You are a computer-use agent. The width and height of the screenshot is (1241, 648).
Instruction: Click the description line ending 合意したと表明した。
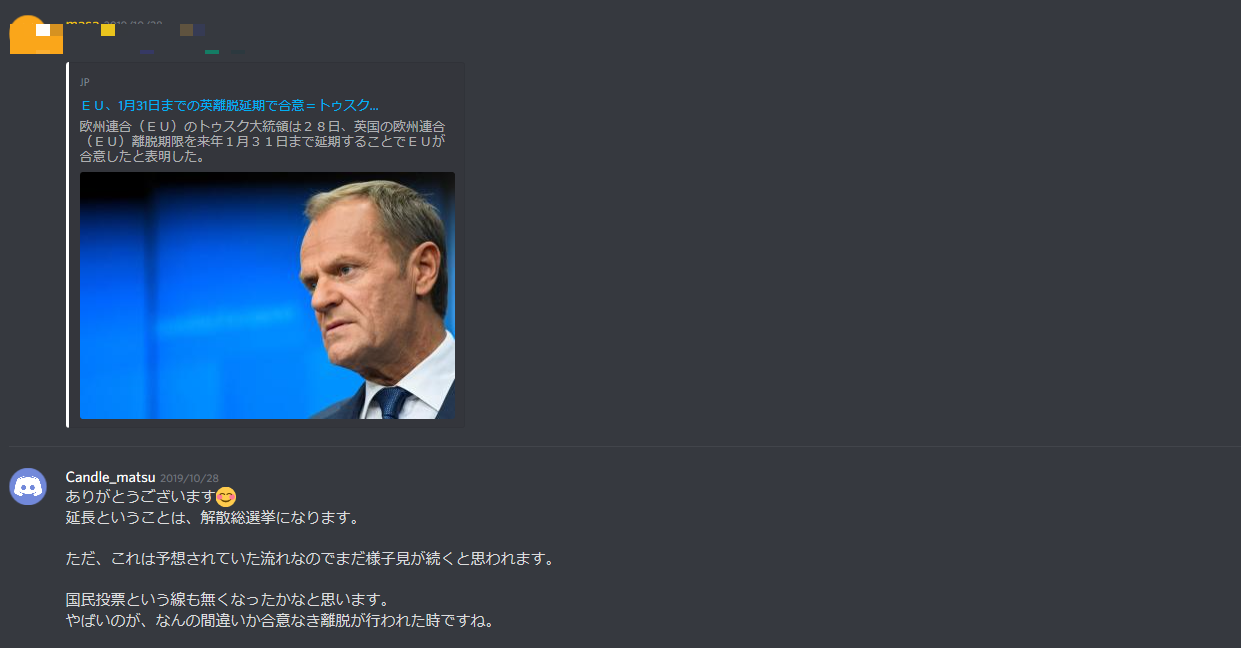pyautogui.click(x=142, y=157)
